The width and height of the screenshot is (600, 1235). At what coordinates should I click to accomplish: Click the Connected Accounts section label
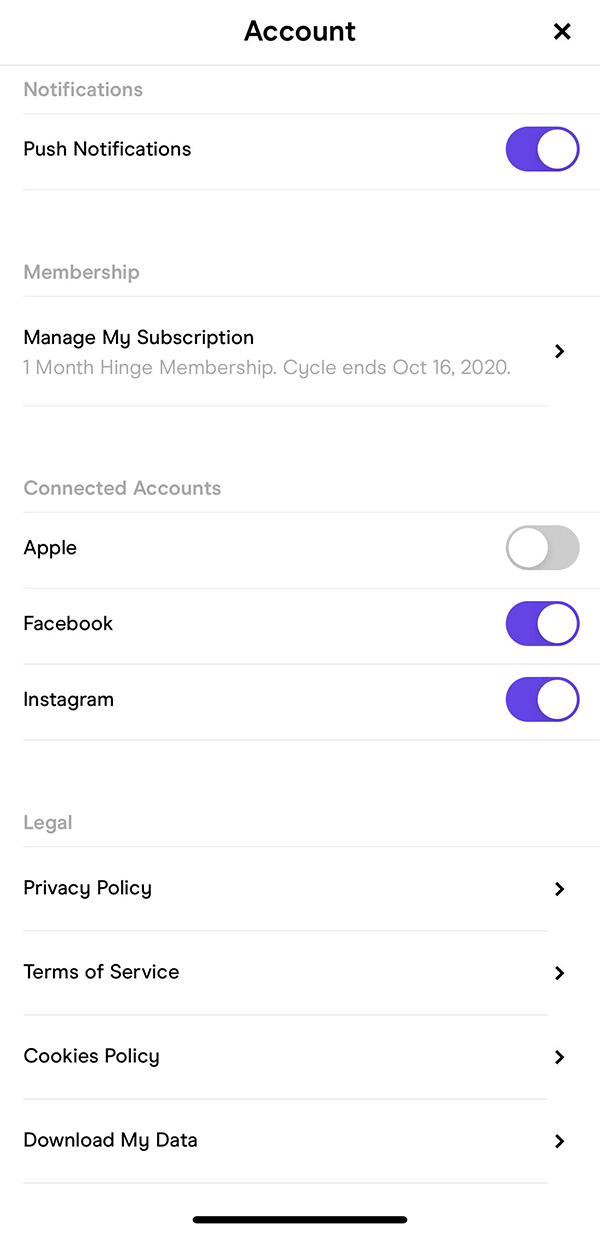pos(122,488)
